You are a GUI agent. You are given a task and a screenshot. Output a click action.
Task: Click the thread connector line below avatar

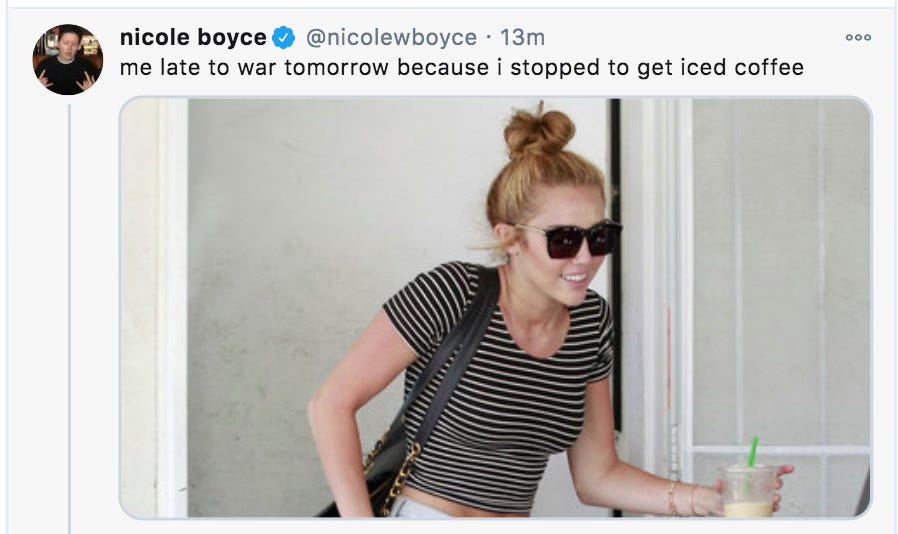click(69, 319)
